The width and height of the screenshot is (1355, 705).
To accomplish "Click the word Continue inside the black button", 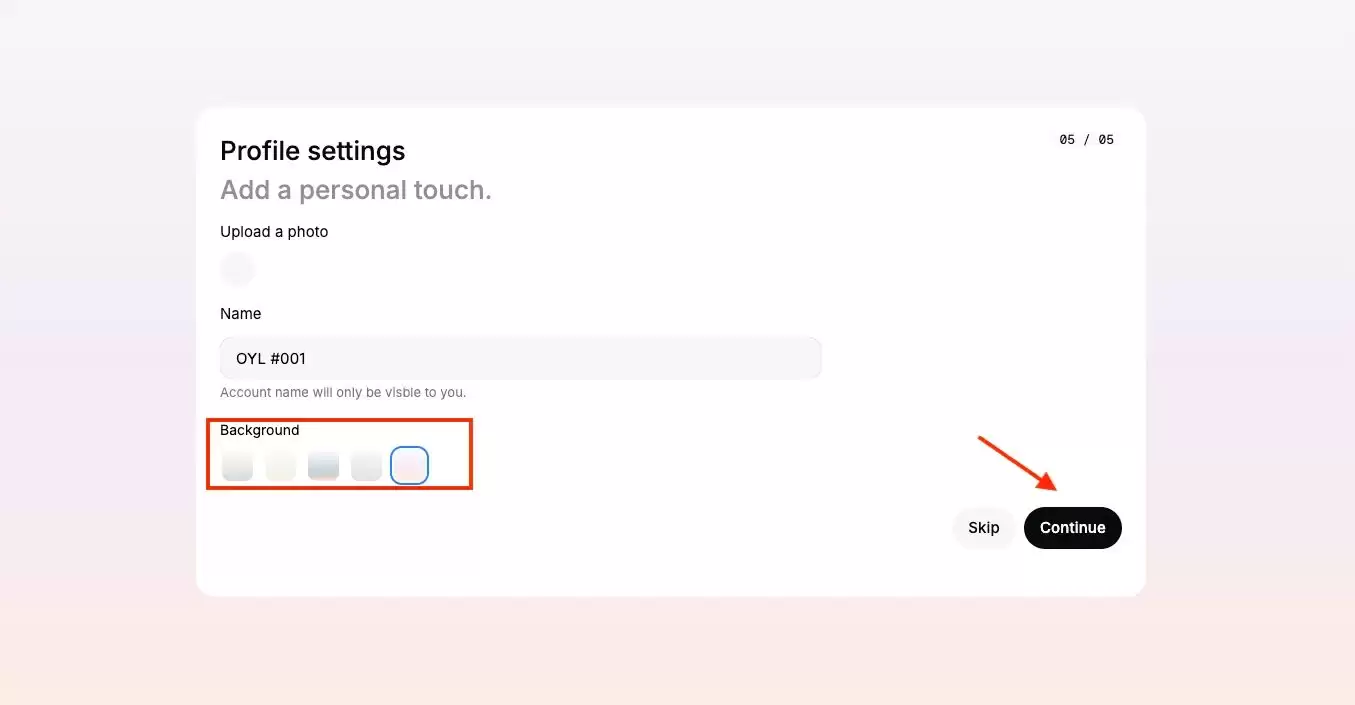I will coord(1072,528).
